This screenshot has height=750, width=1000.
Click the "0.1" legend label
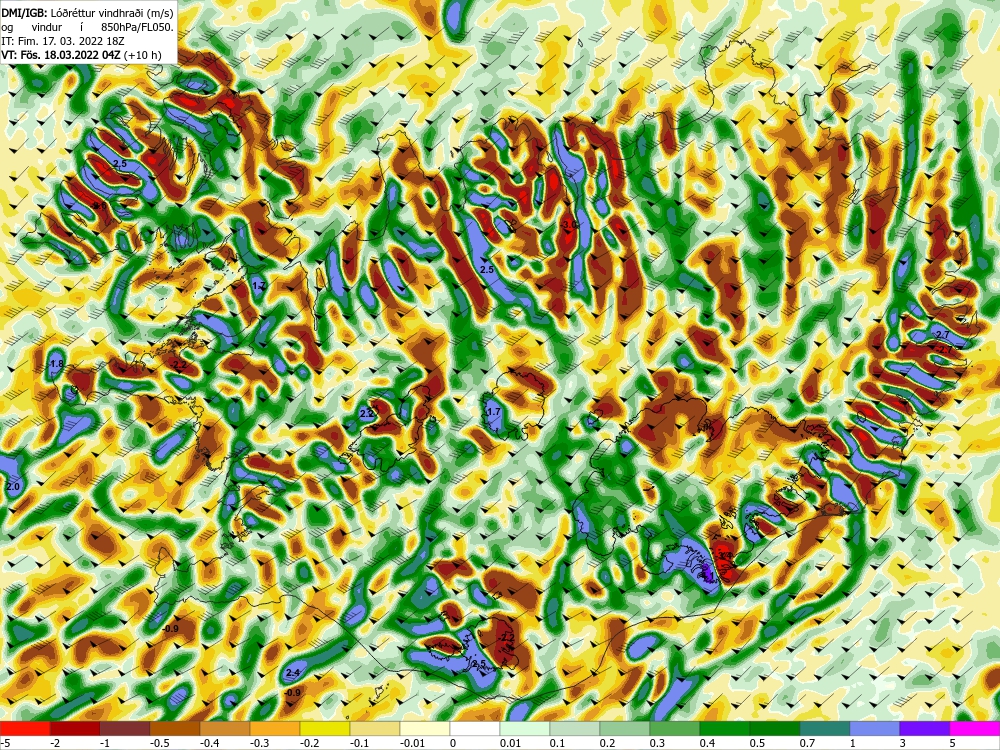(556, 743)
